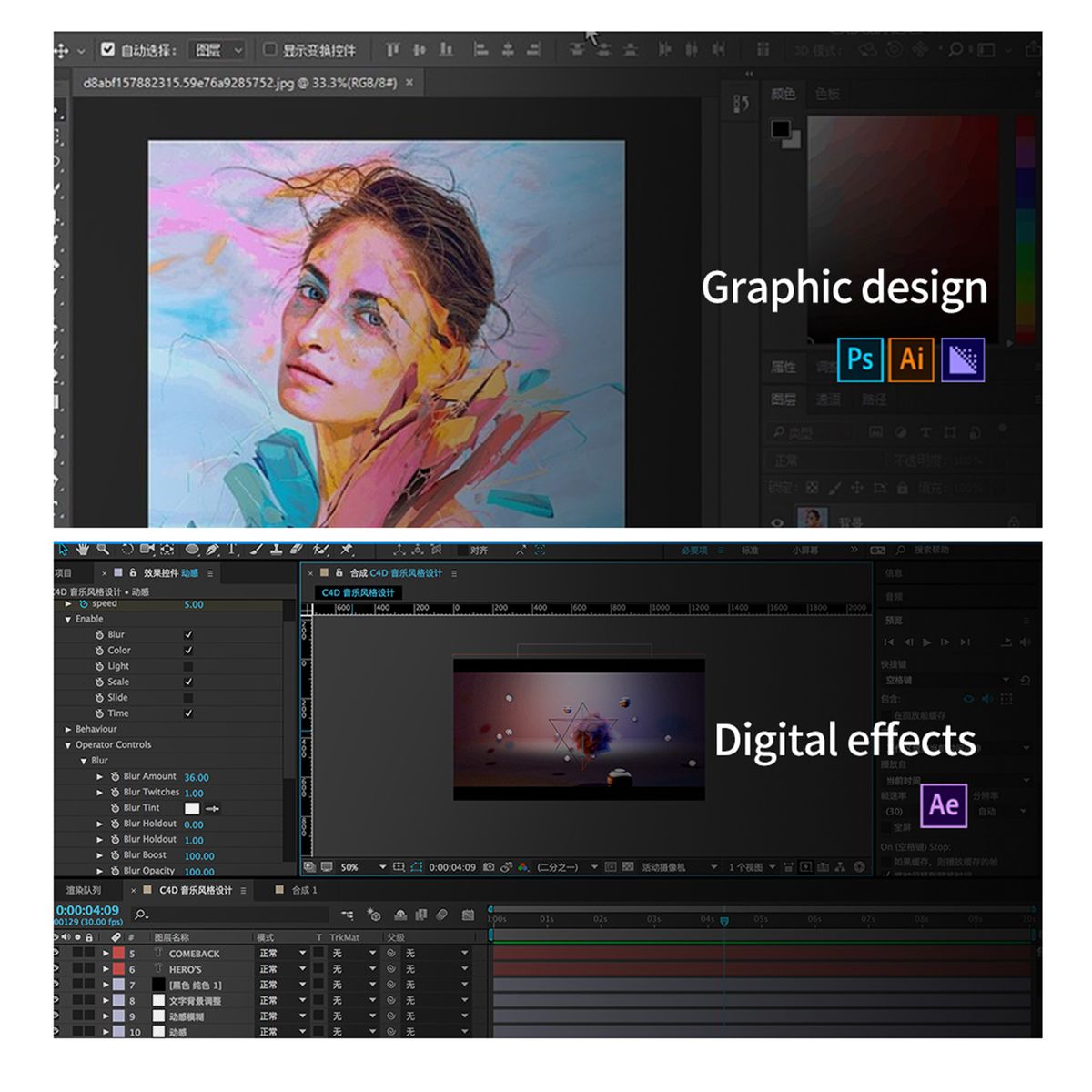
Task: Select the COMEBACK text layer
Action: coord(194,954)
